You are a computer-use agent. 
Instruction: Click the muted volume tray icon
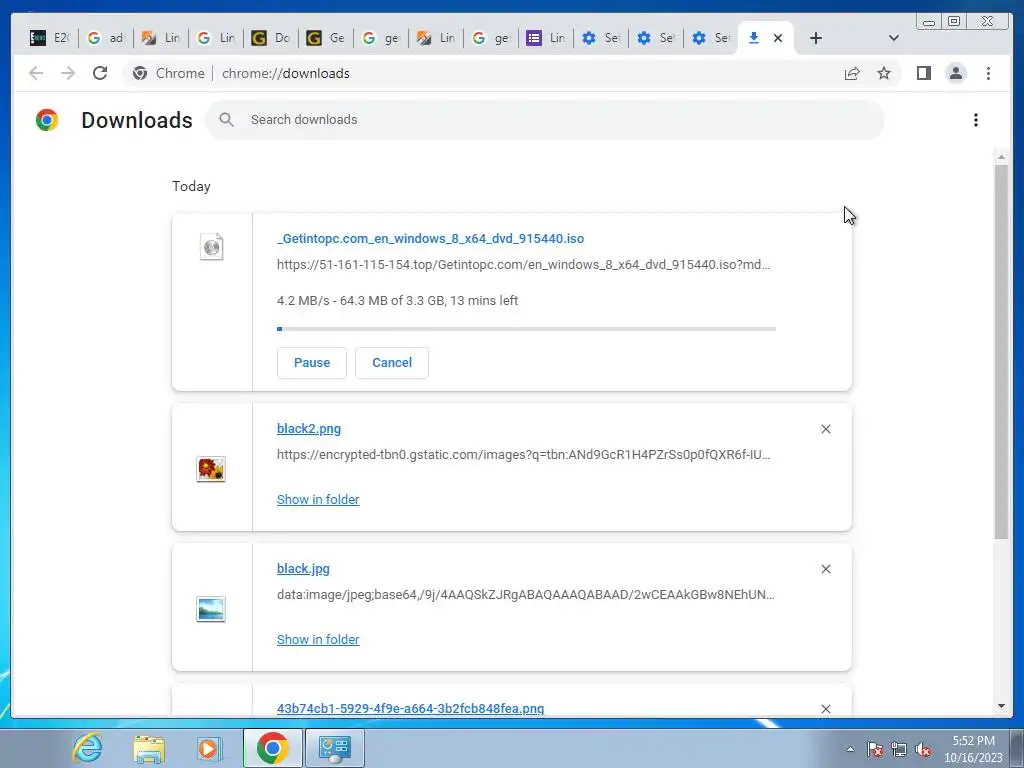point(923,749)
